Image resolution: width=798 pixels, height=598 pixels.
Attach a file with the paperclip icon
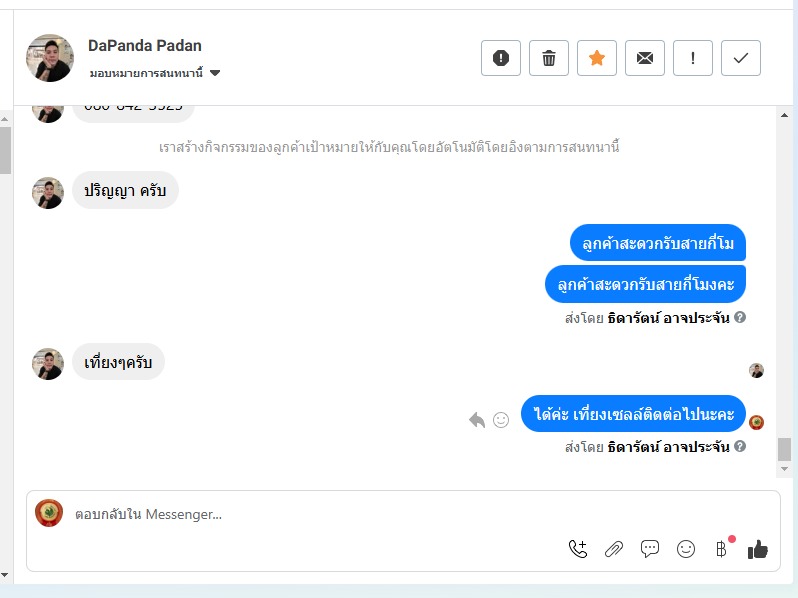(x=614, y=549)
